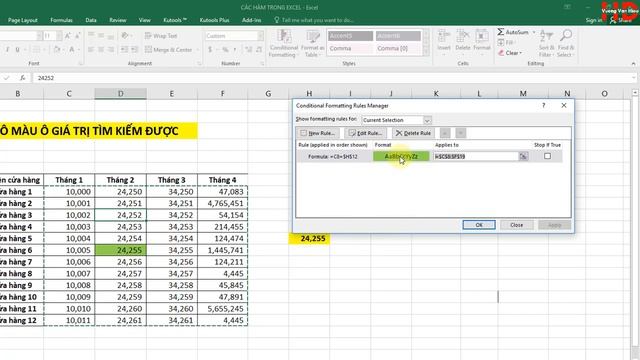Open the View tab
This screenshot has height=360, width=640.
click(x=144, y=20)
